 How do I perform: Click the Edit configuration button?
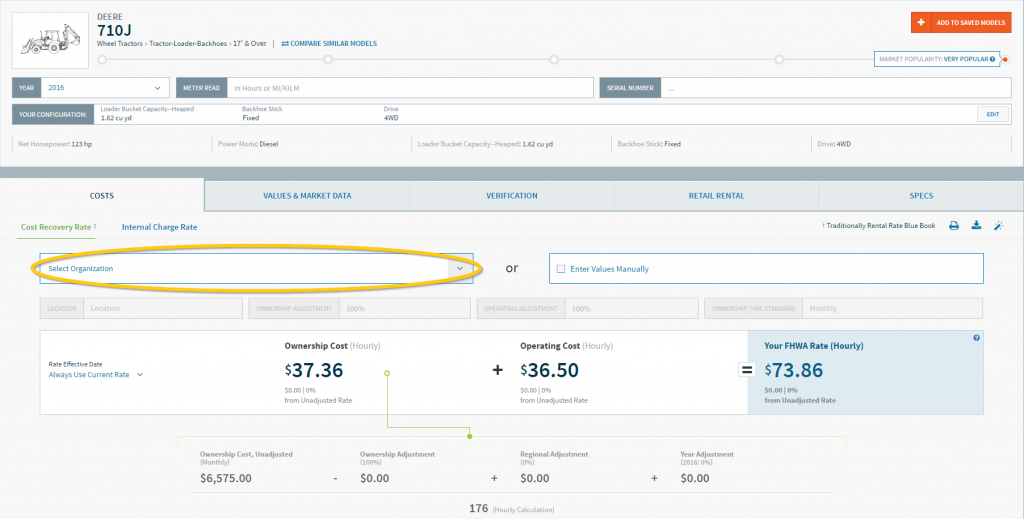coord(993,114)
